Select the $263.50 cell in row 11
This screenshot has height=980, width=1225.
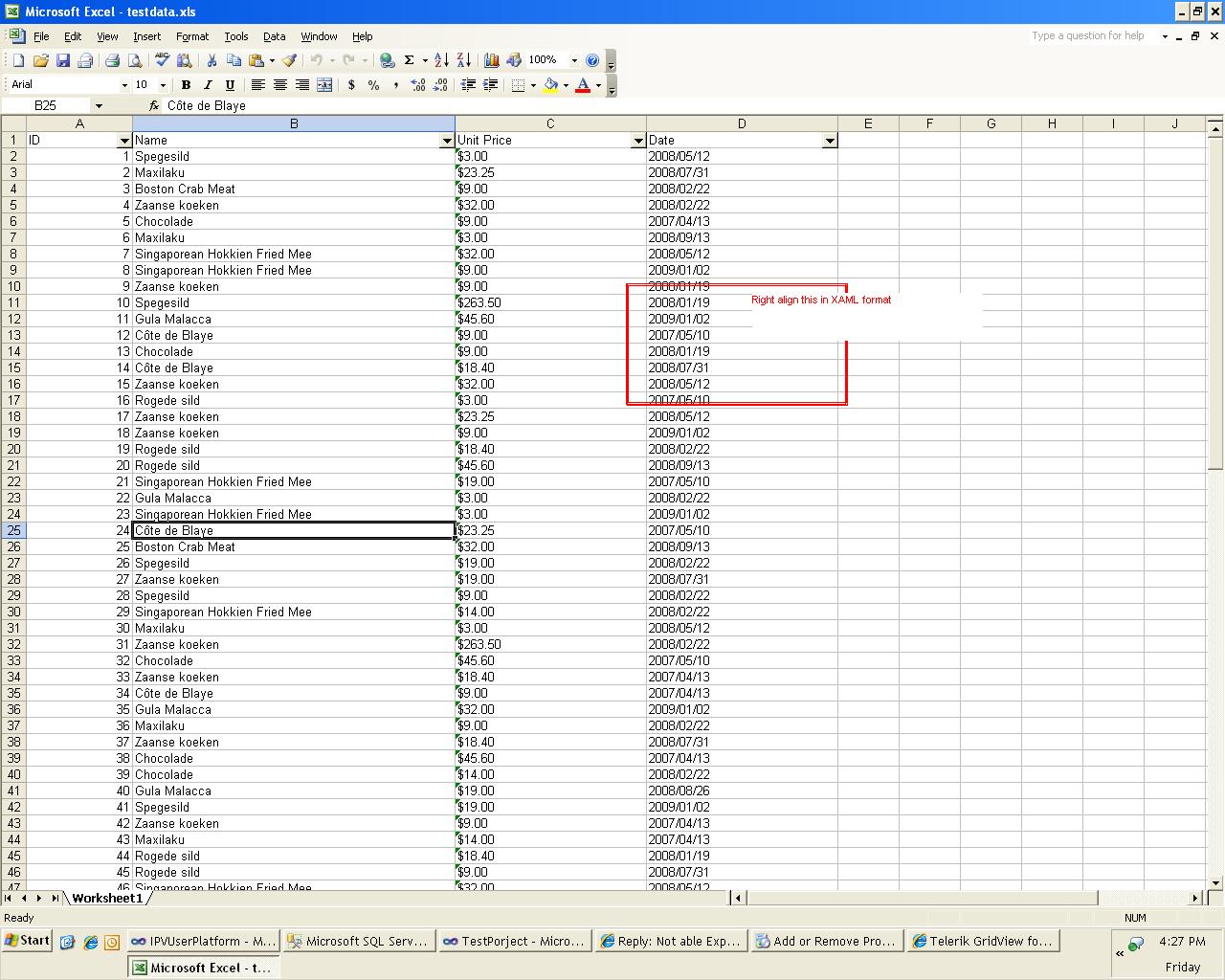coord(550,302)
